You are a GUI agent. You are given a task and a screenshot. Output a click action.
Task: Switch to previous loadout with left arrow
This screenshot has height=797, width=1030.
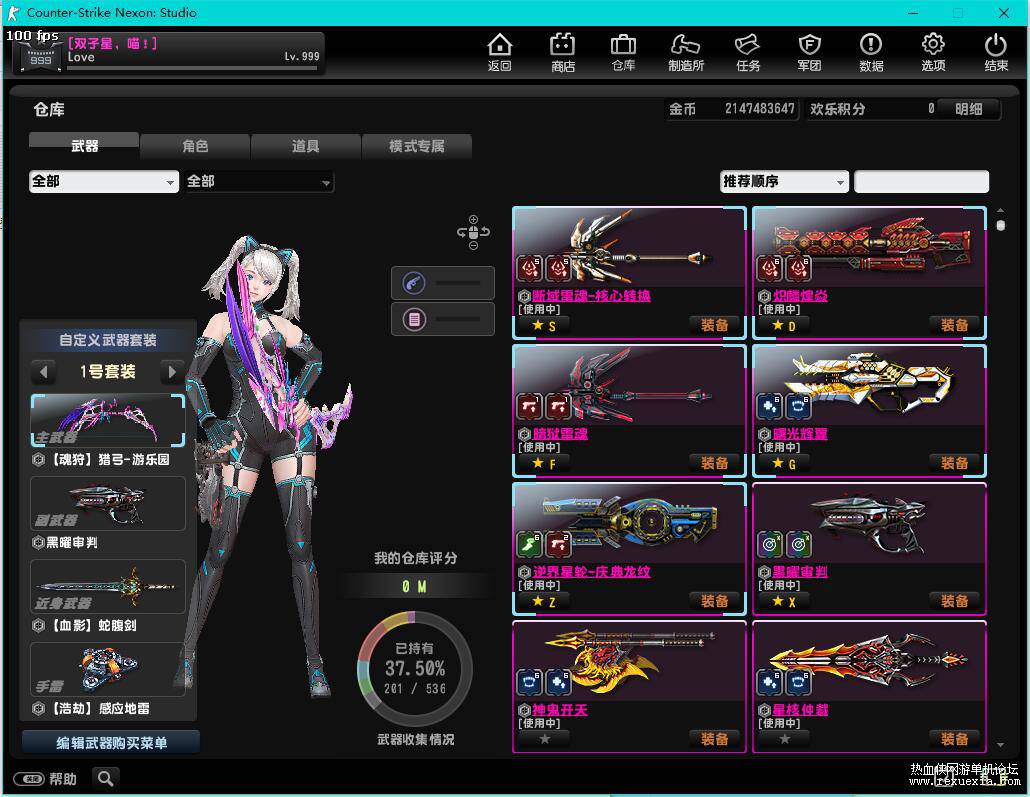point(43,372)
